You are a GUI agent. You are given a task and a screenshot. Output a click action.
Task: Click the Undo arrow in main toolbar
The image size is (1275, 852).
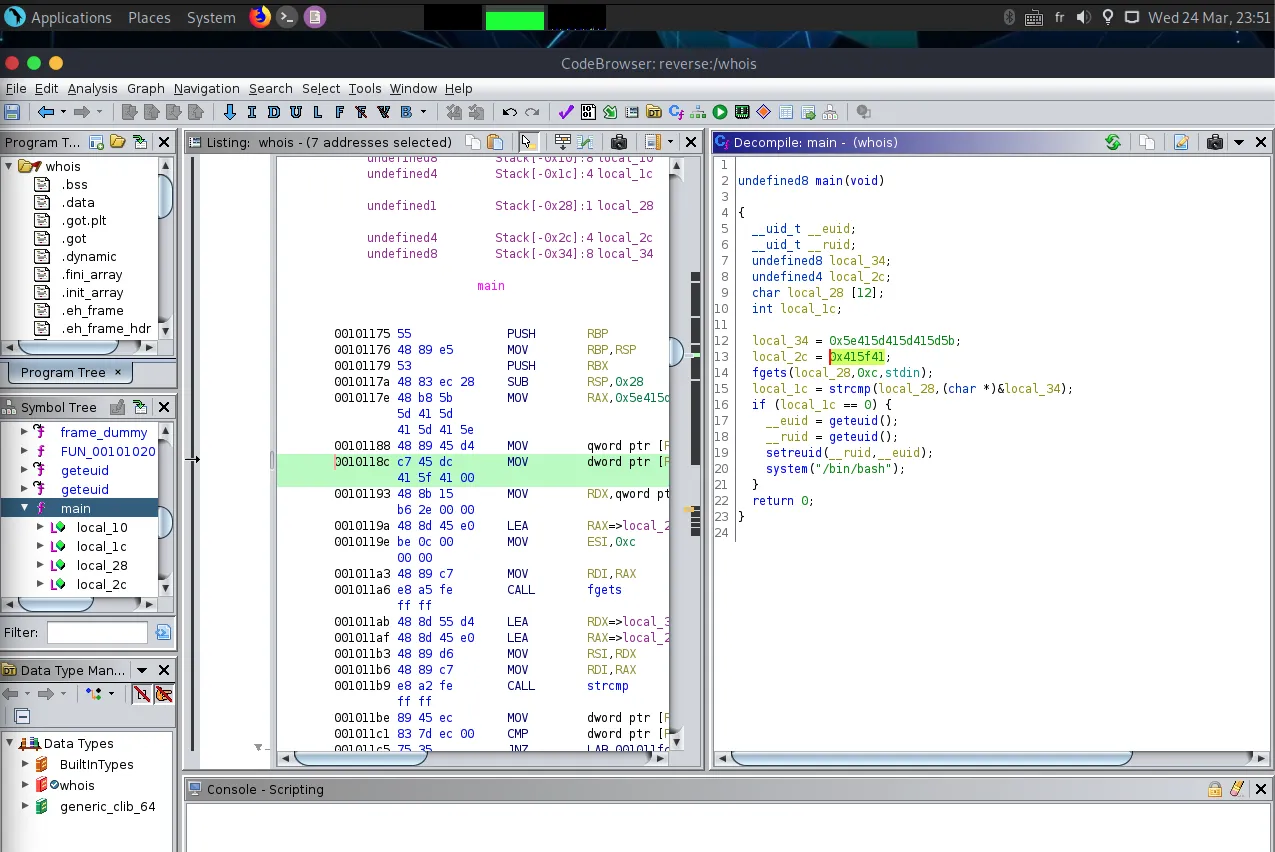(509, 112)
